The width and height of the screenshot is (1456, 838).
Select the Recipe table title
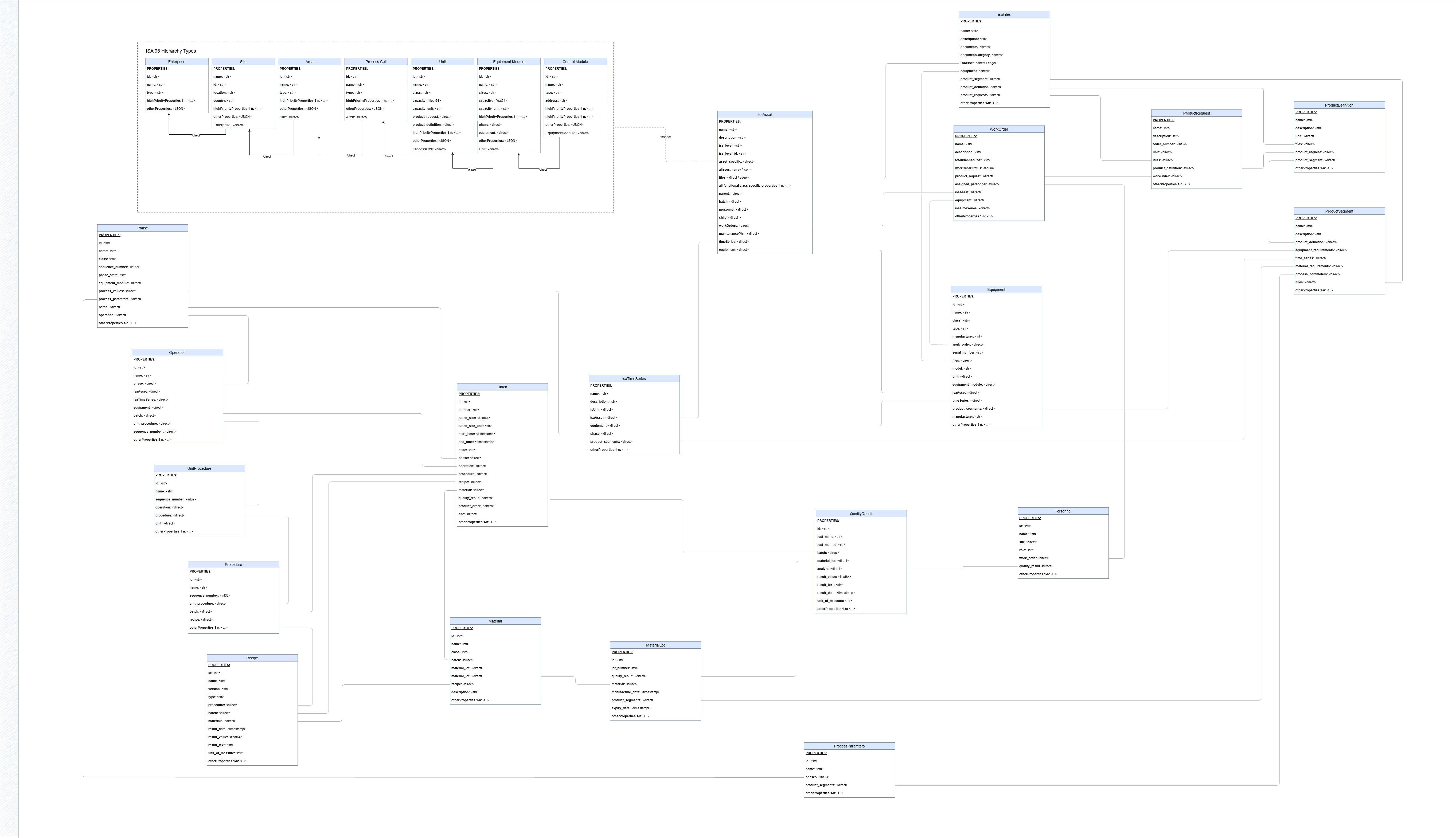tap(252, 658)
